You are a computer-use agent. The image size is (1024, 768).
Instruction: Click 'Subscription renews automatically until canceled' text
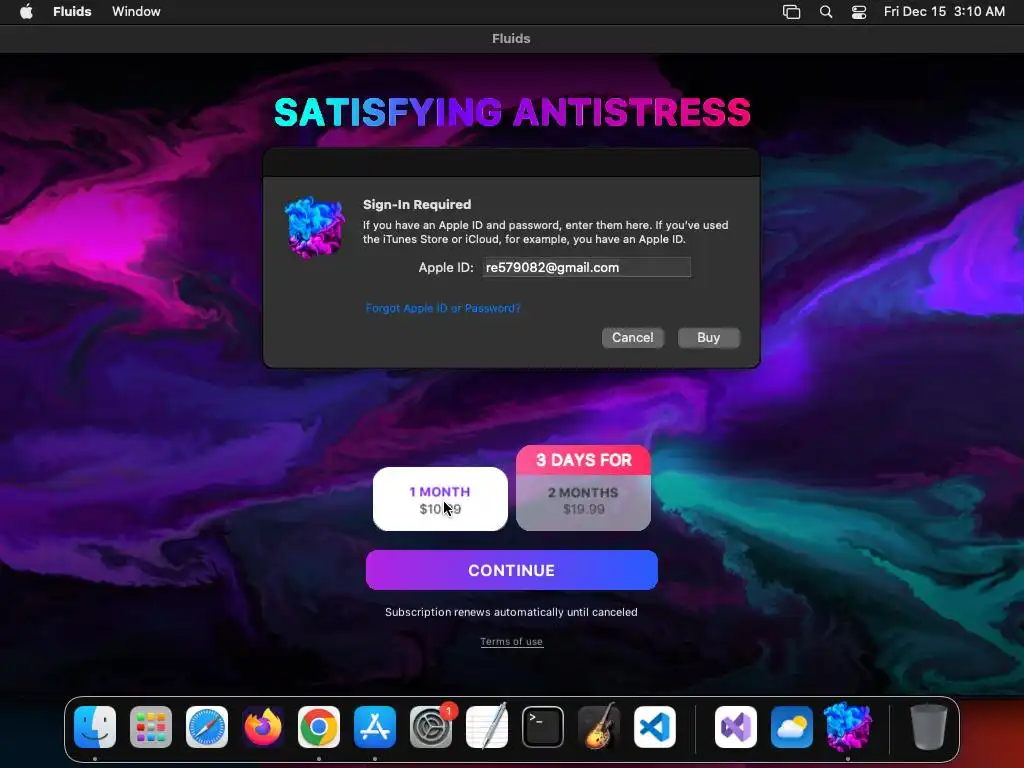pos(511,612)
